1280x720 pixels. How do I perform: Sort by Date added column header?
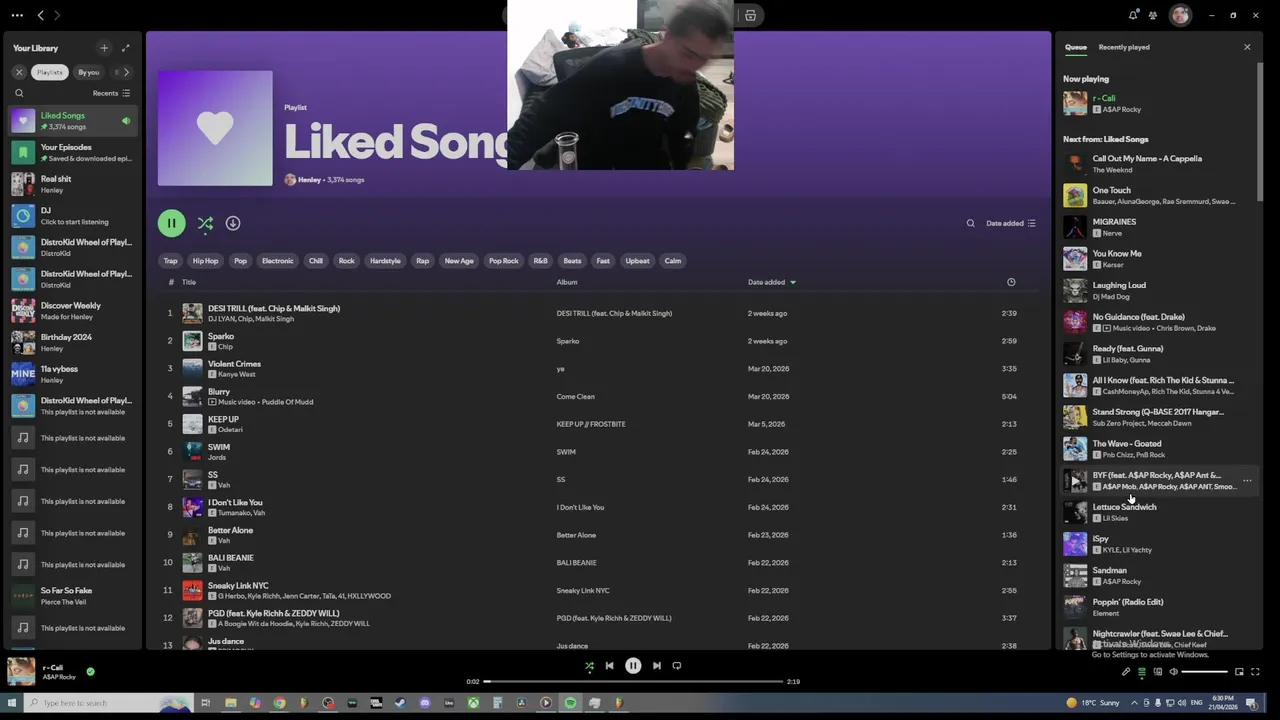(771, 282)
